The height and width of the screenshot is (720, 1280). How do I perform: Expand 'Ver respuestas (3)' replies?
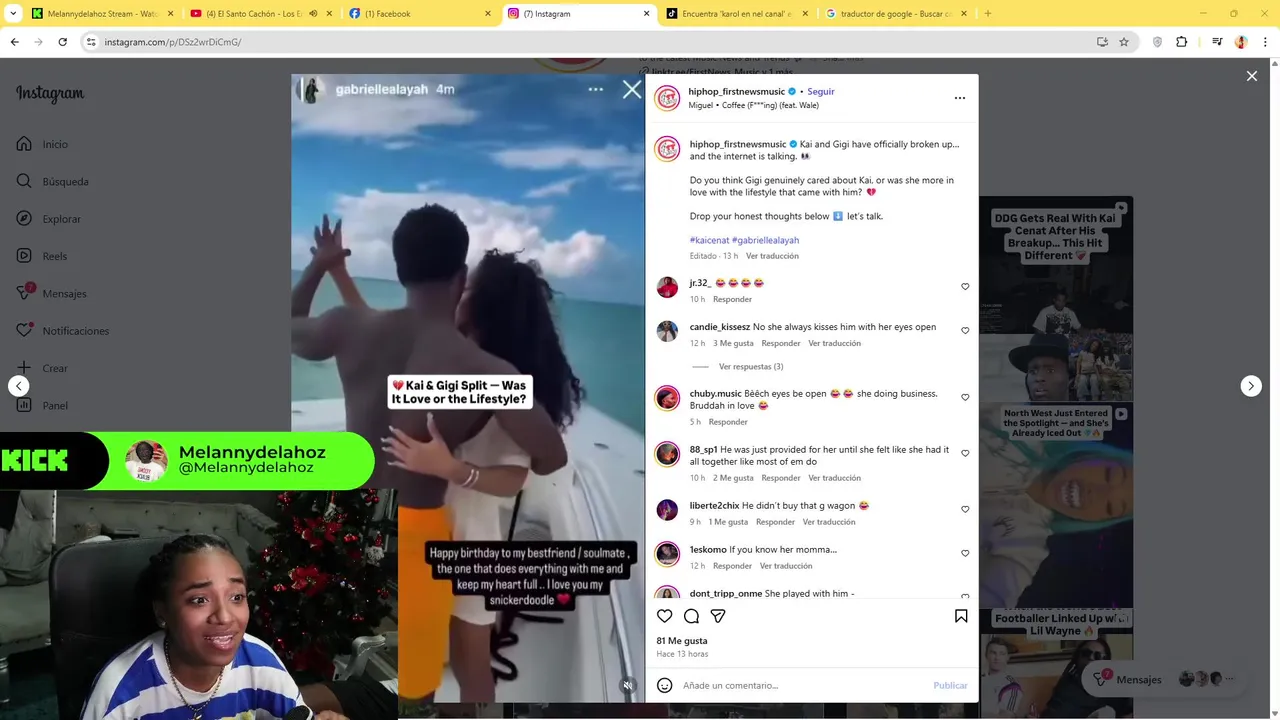click(751, 366)
